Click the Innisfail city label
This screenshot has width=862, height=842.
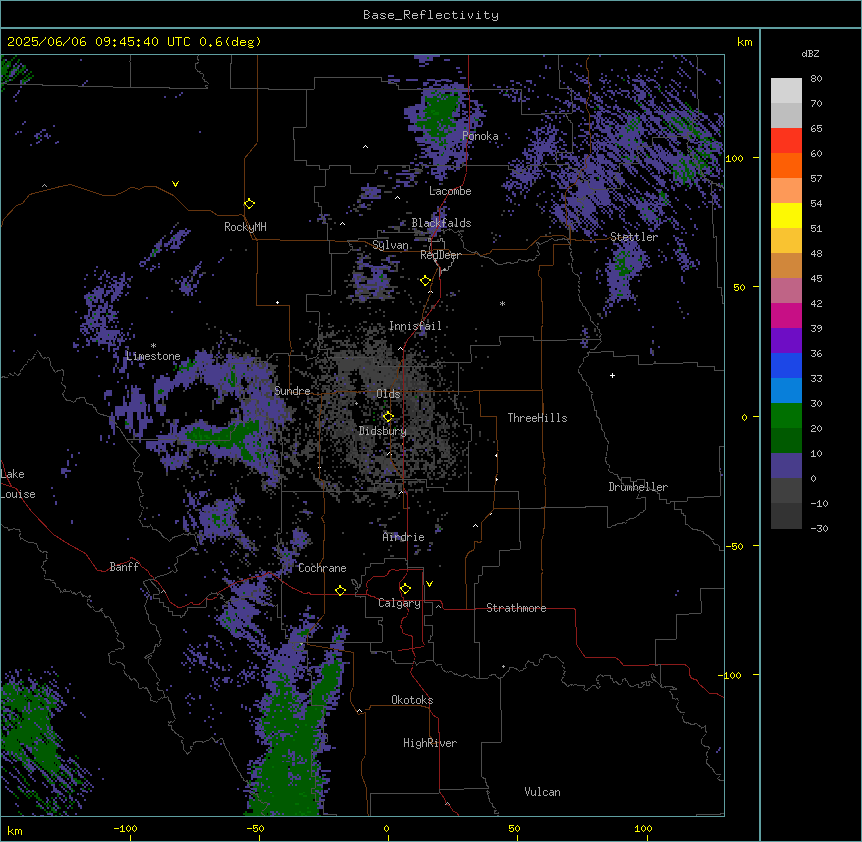pos(415,326)
